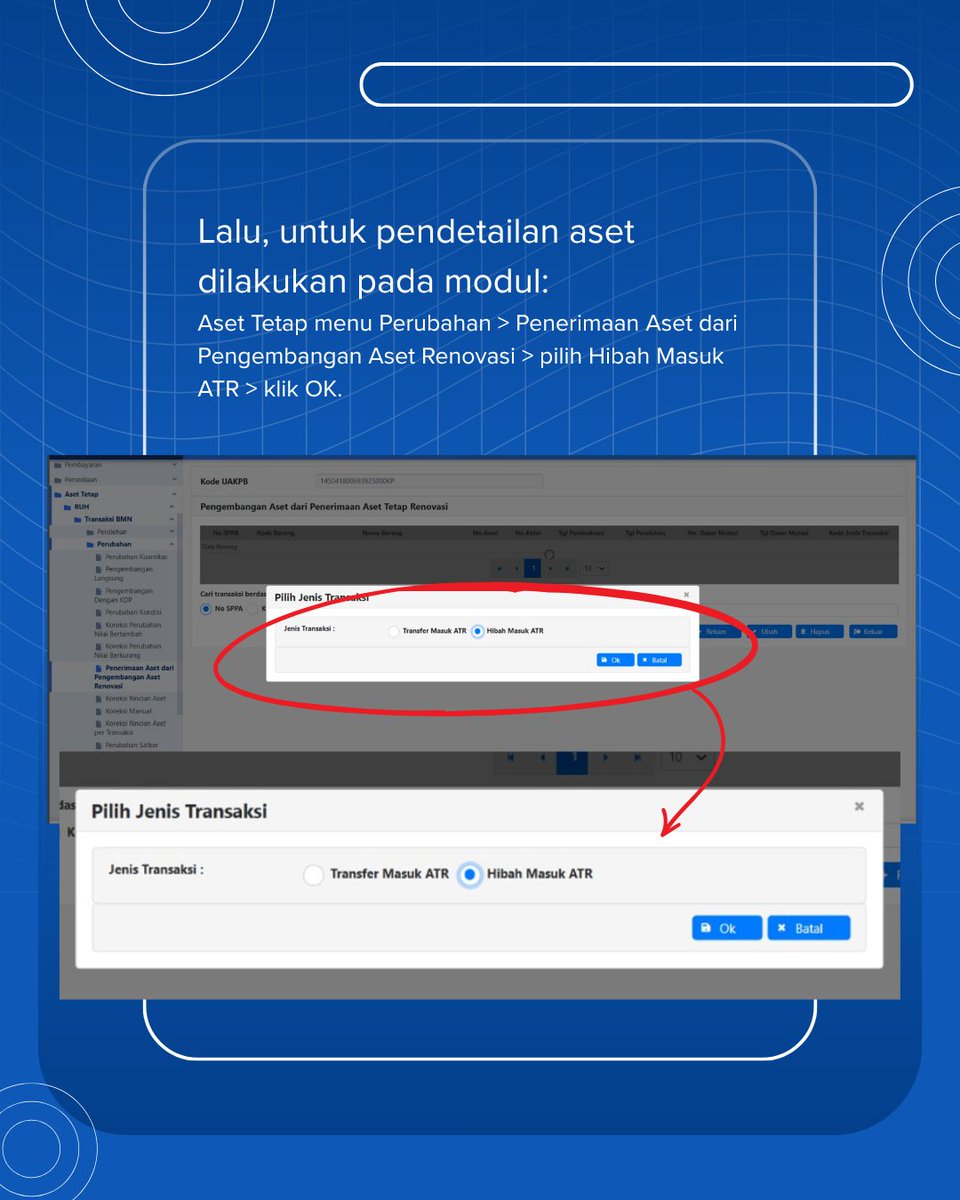Open Koreksi Perubahan Nilai Berkurang entry

pyautogui.click(x=130, y=651)
